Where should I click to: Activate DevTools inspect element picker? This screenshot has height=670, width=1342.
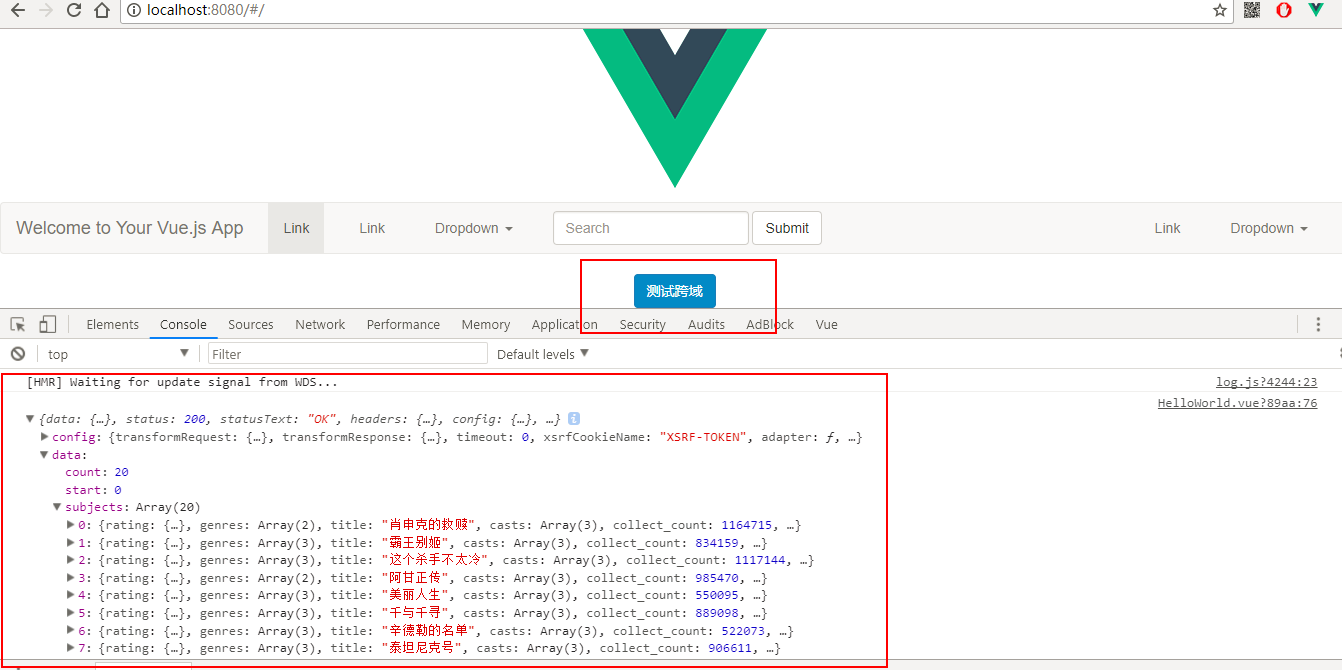(x=18, y=324)
